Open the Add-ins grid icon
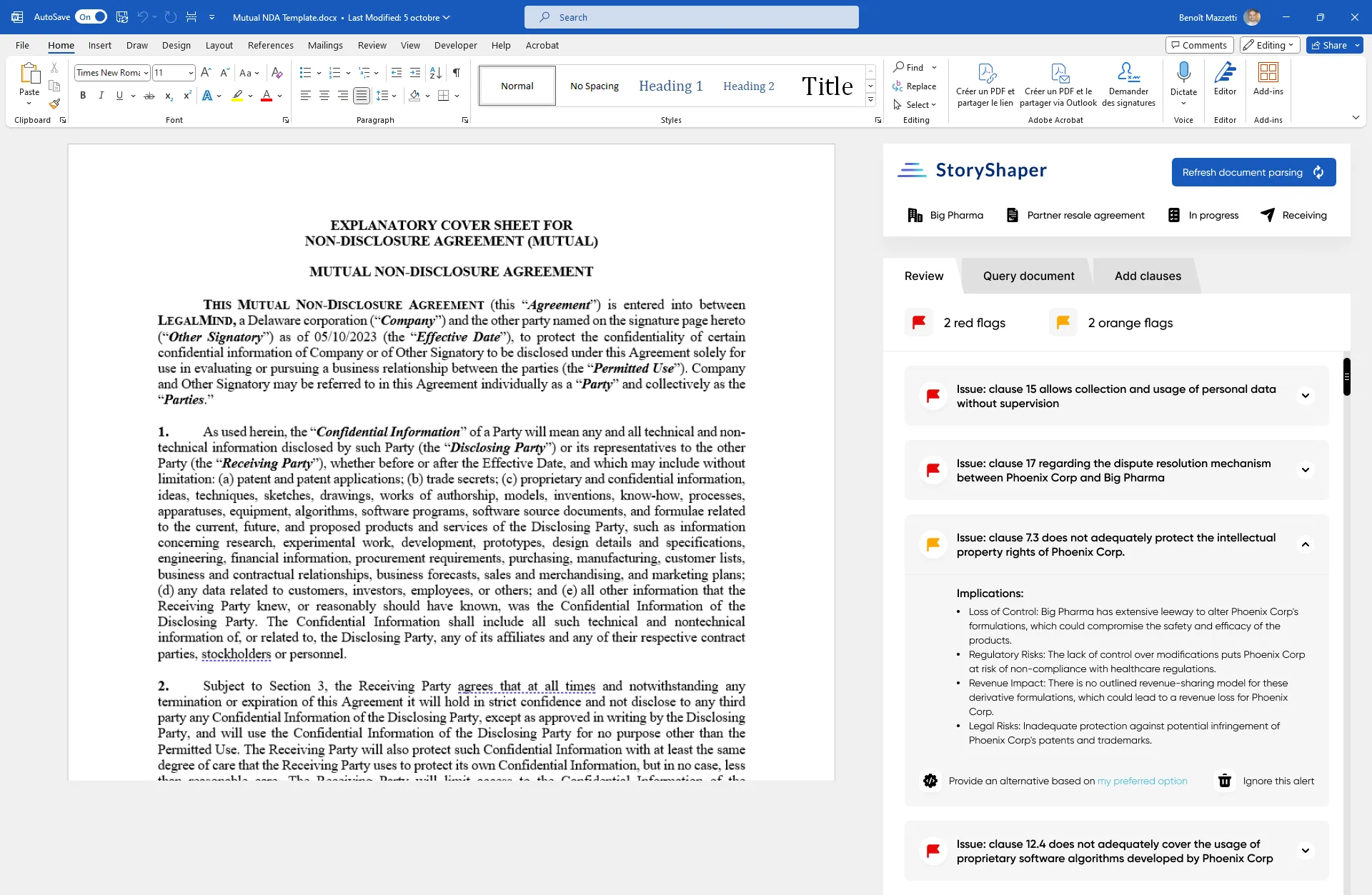Screen dimensions: 1372x895 [1268, 72]
